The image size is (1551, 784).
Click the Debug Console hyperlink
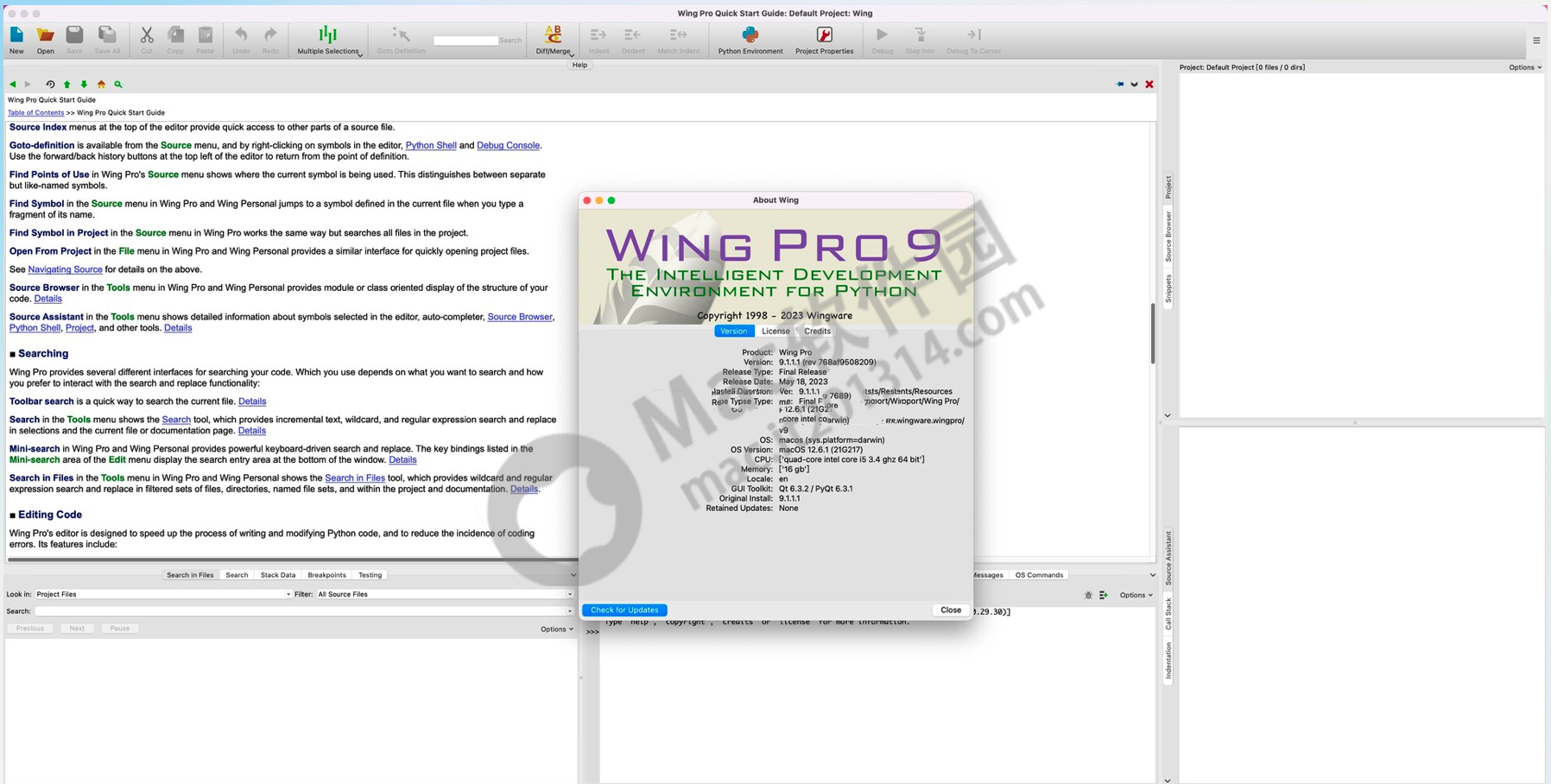tap(508, 146)
